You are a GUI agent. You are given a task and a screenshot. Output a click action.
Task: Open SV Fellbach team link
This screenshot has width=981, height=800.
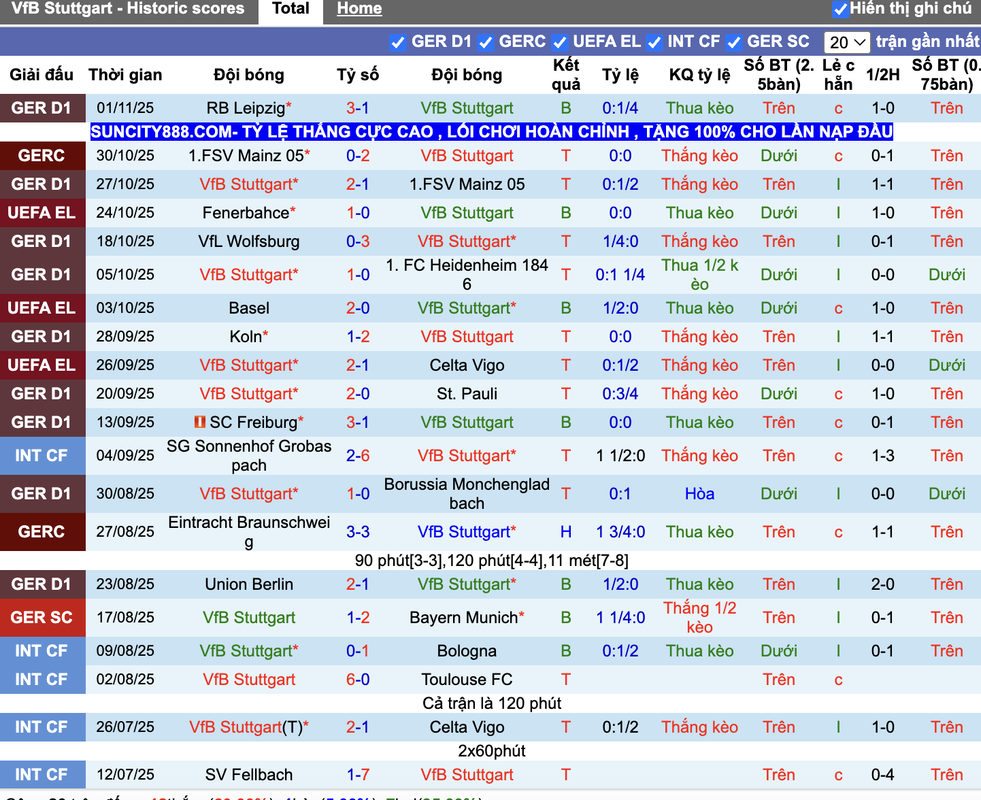(249, 775)
